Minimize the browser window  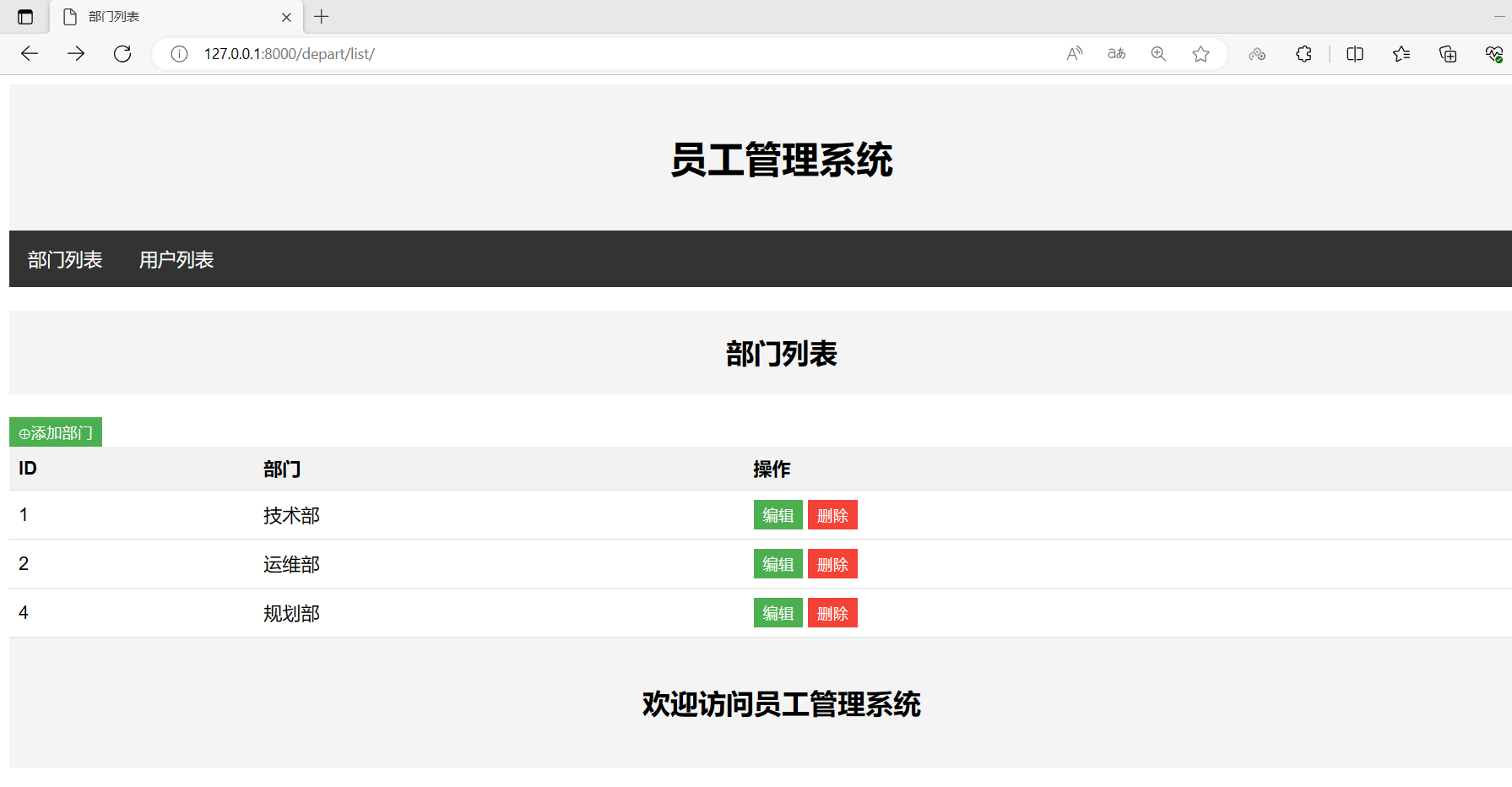click(1499, 17)
